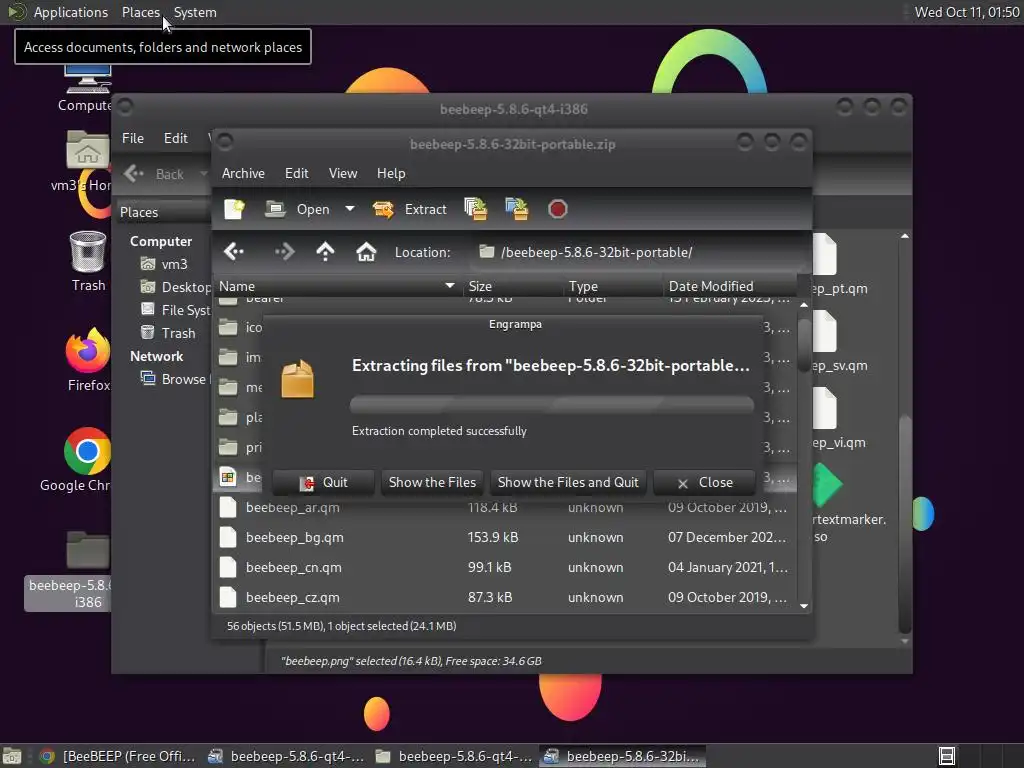Image resolution: width=1024 pixels, height=768 pixels.
Task: Click folder icon of 'pla' row
Action: point(228,417)
